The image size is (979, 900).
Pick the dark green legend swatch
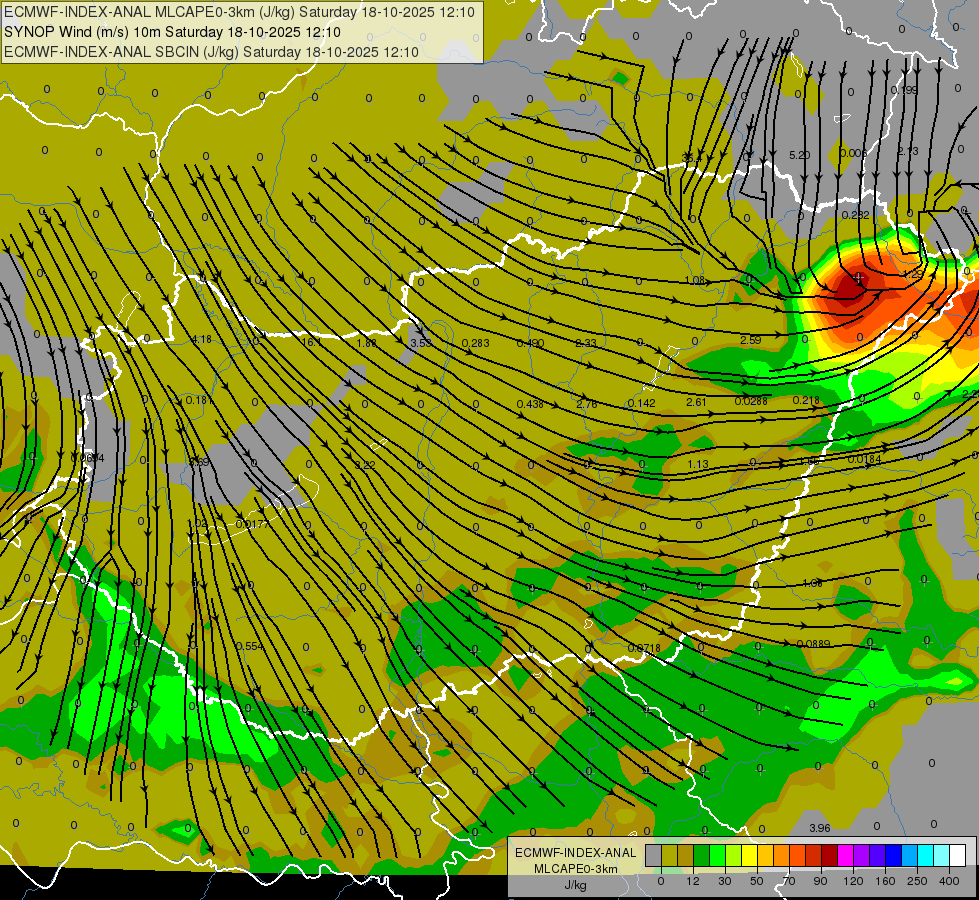pyautogui.click(x=702, y=855)
